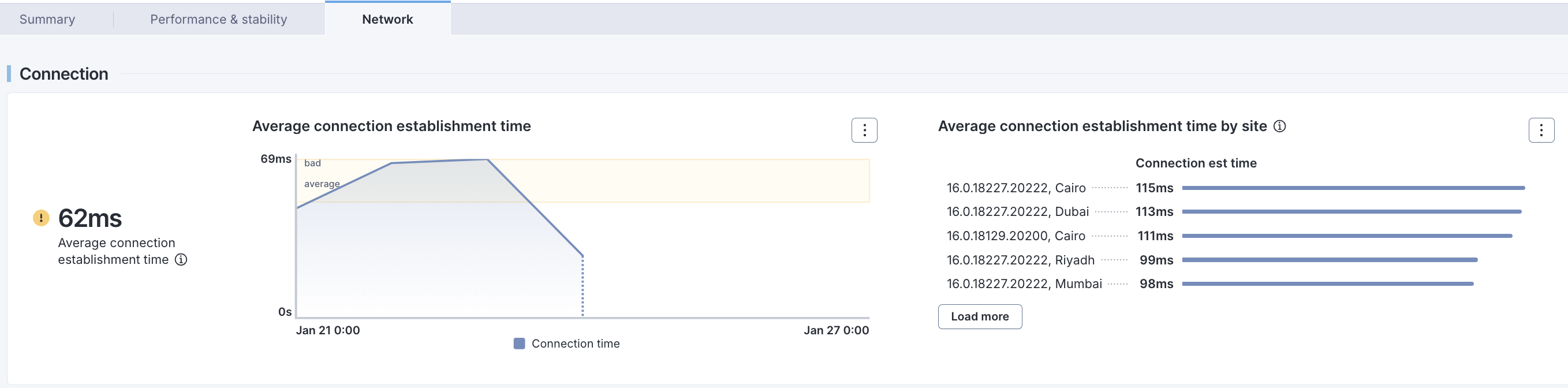Open options menu for average connection chart

pos(864,130)
